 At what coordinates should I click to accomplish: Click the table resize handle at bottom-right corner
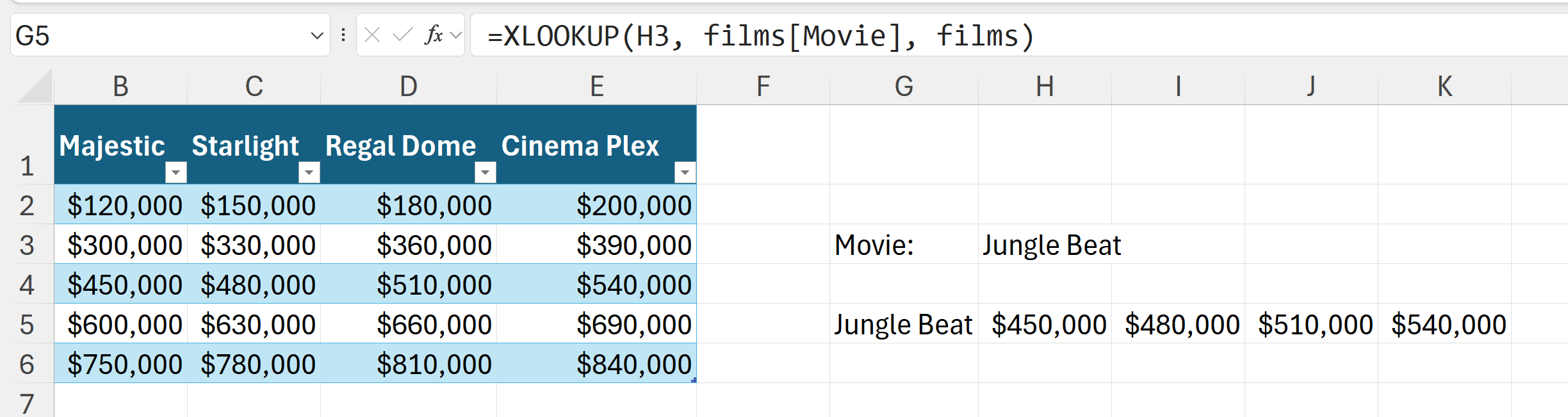click(694, 380)
